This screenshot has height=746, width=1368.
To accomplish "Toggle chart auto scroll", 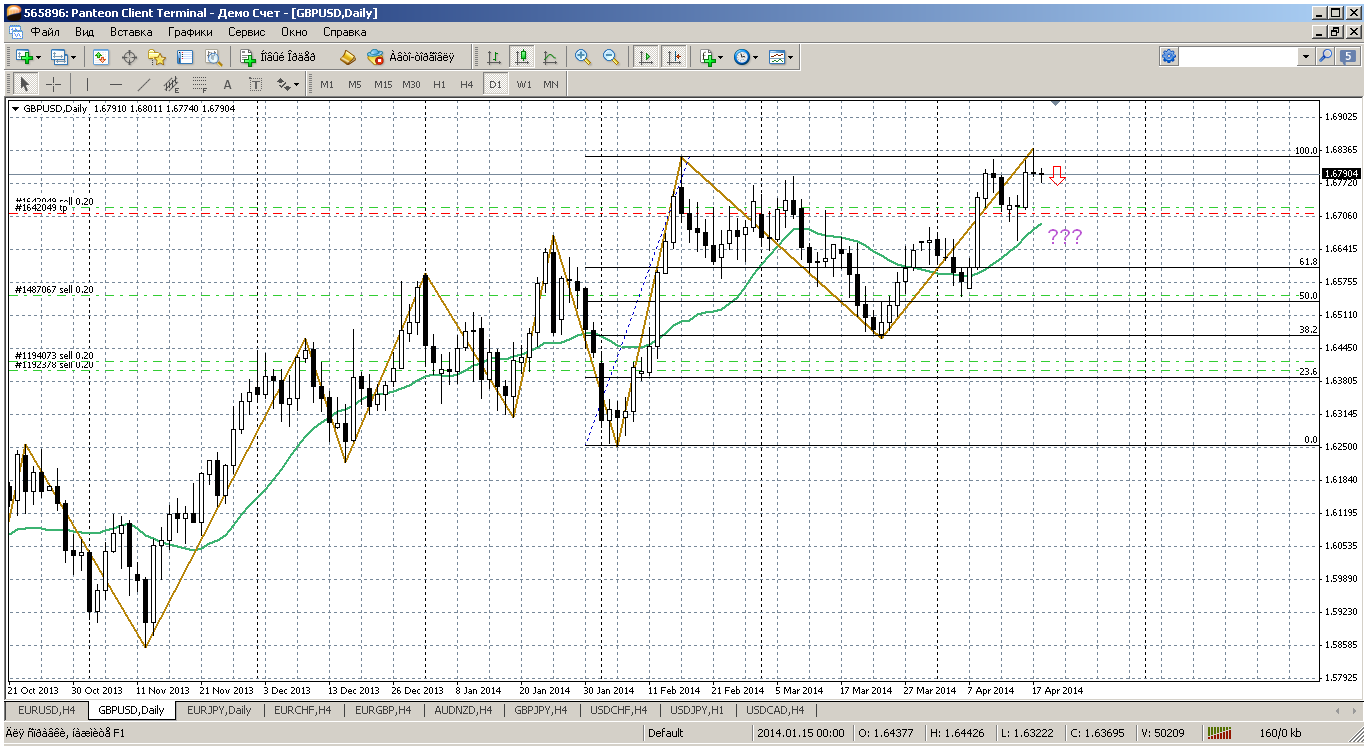I will click(x=646, y=57).
